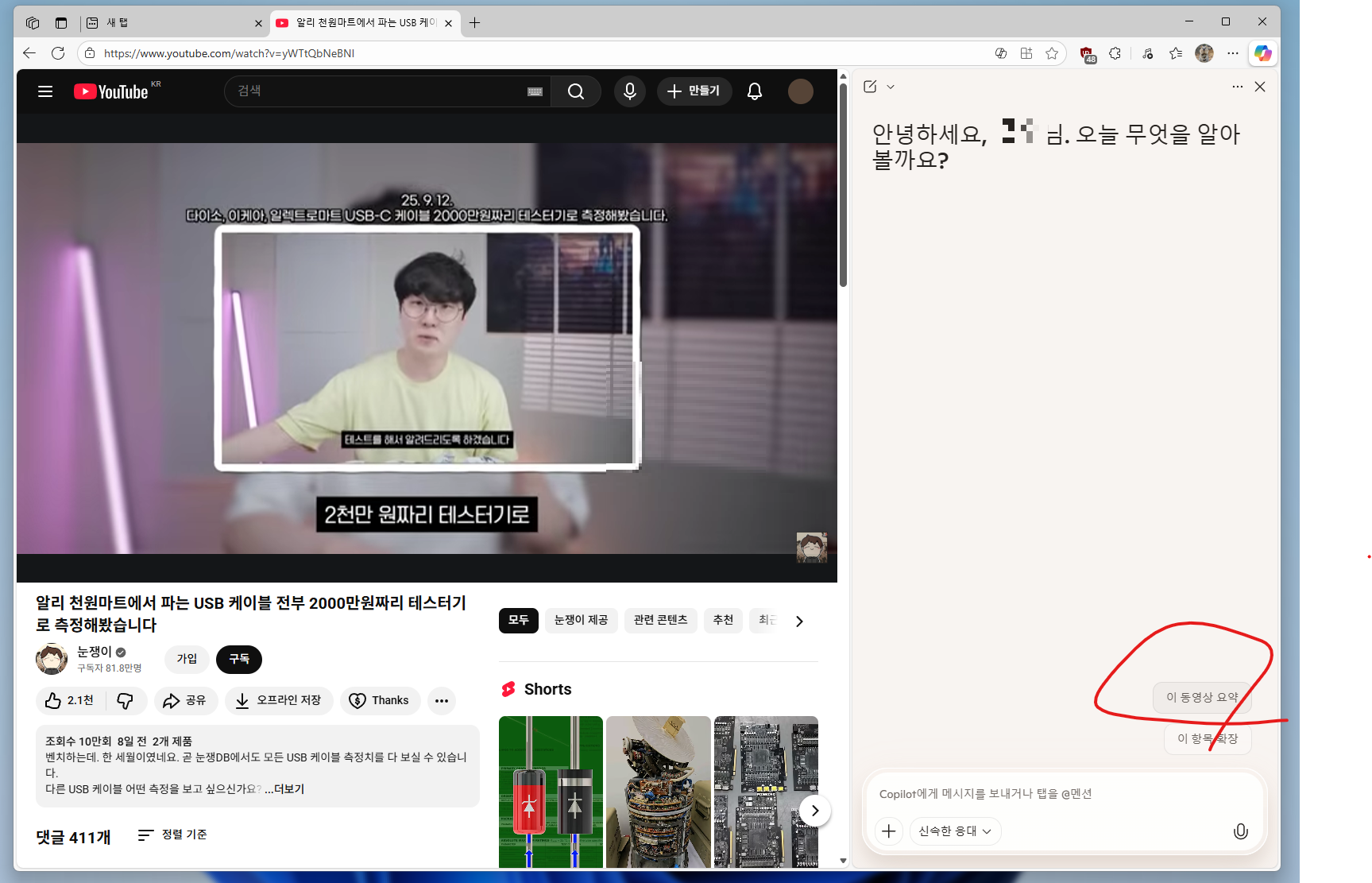Open the media control music icon

(x=1147, y=53)
